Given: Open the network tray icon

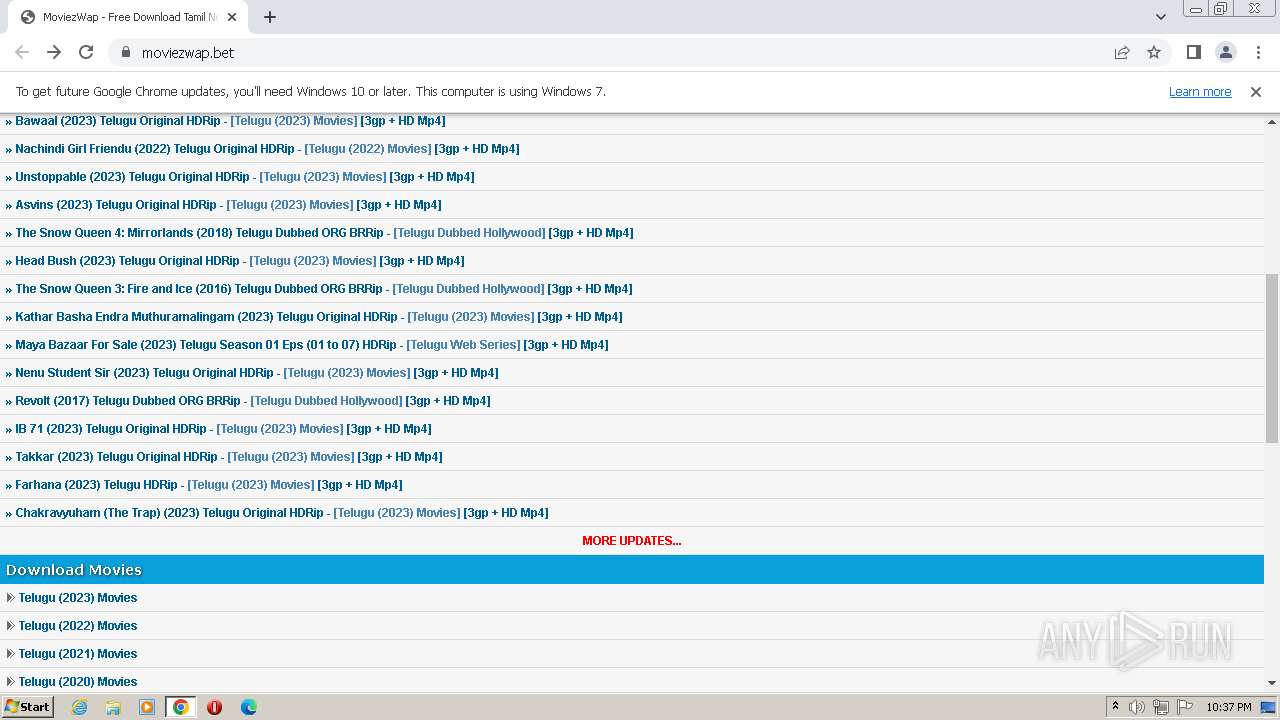Looking at the screenshot, I should click(1161, 707).
